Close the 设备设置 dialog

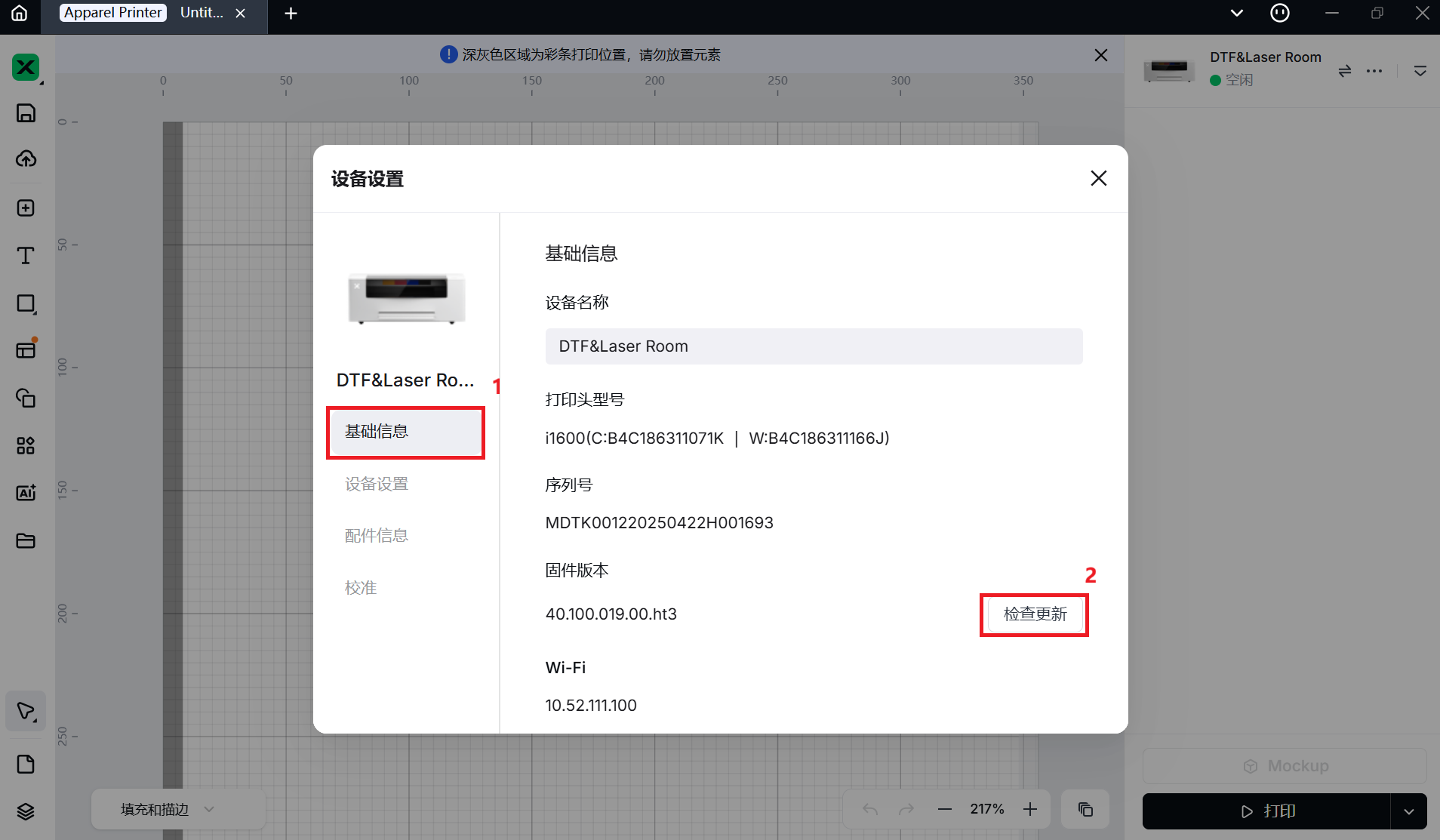pyautogui.click(x=1098, y=178)
